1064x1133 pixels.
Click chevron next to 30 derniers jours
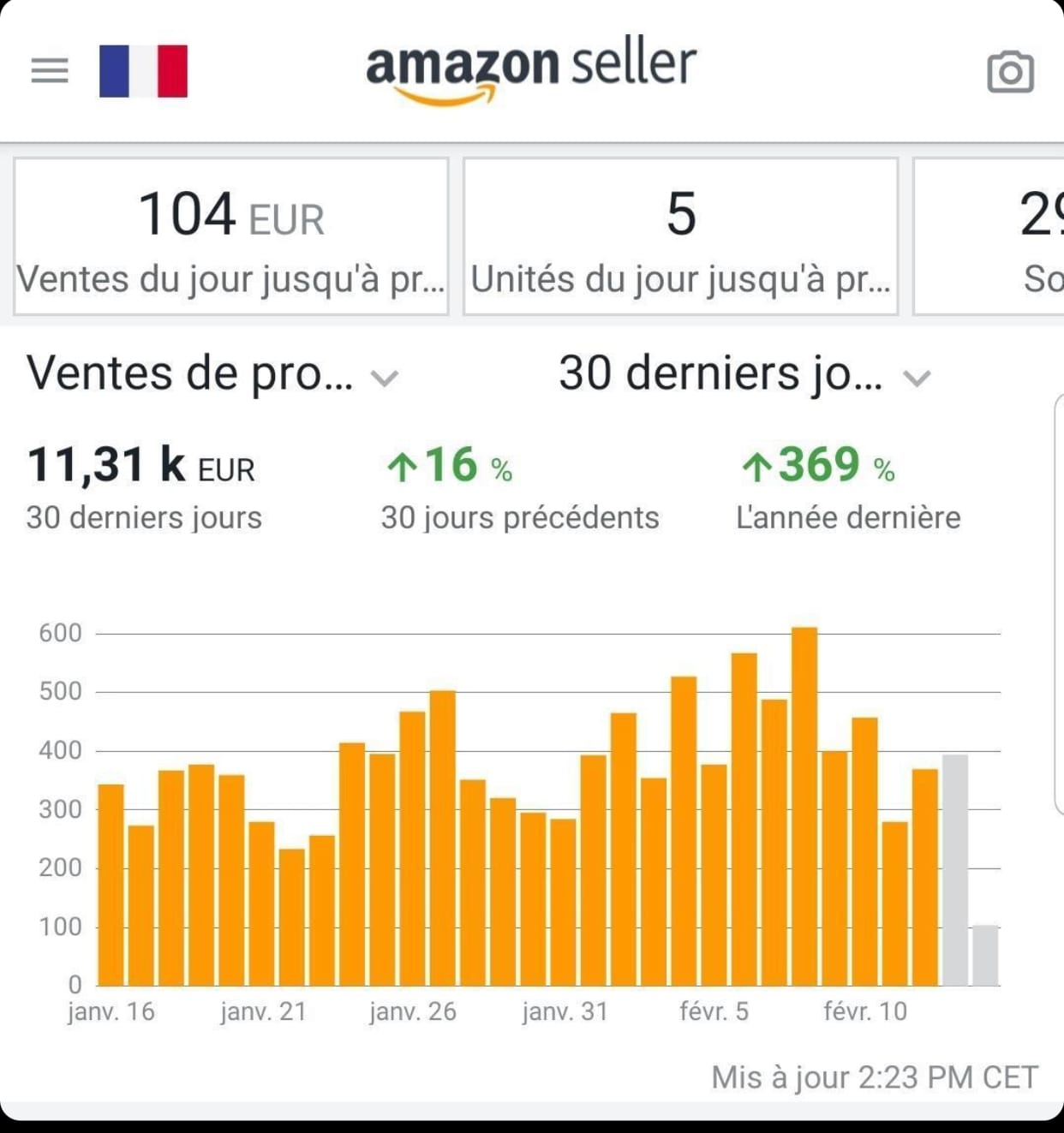tap(917, 378)
